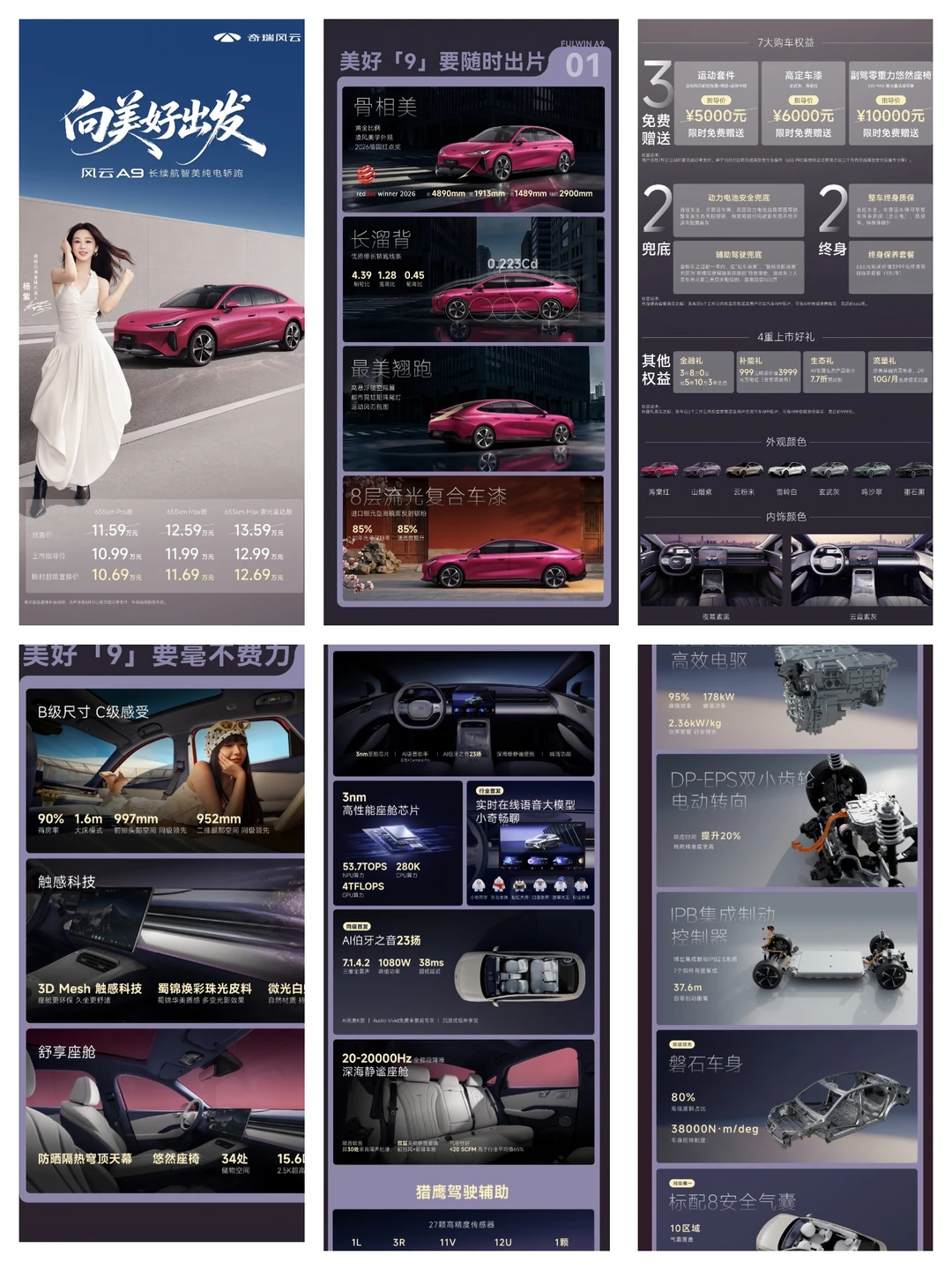
Task: Click the 动力电池安全兜底 card
Action: (740, 210)
